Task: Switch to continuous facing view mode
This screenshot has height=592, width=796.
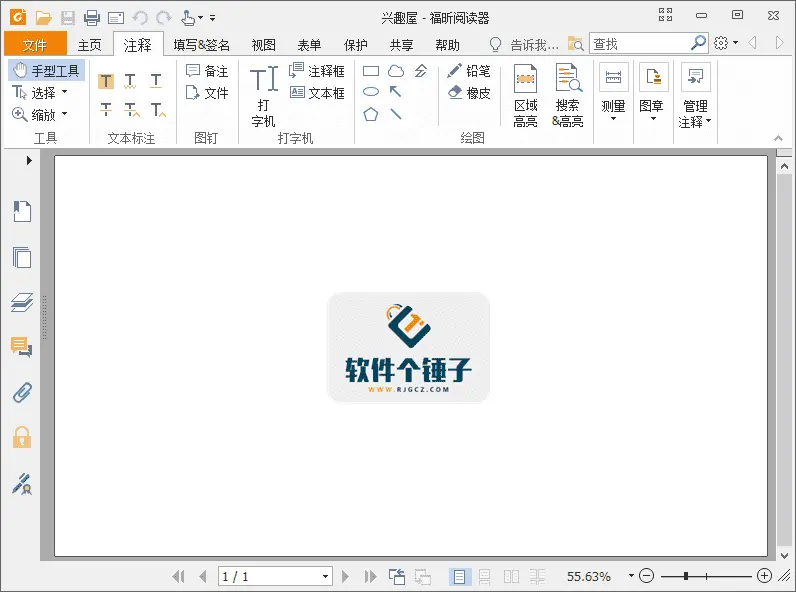Action: (538, 577)
